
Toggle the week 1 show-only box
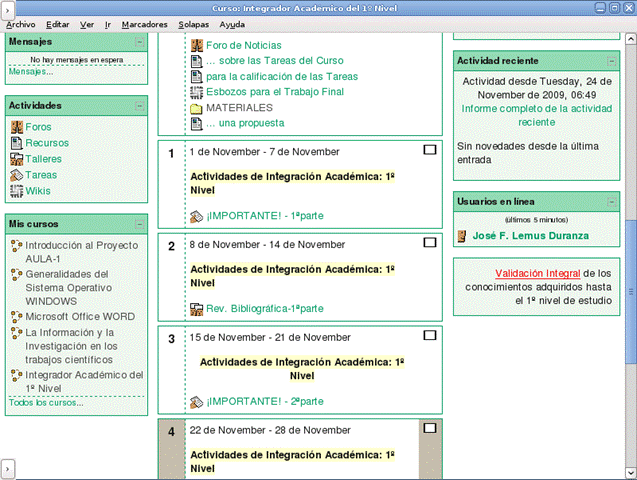point(430,150)
